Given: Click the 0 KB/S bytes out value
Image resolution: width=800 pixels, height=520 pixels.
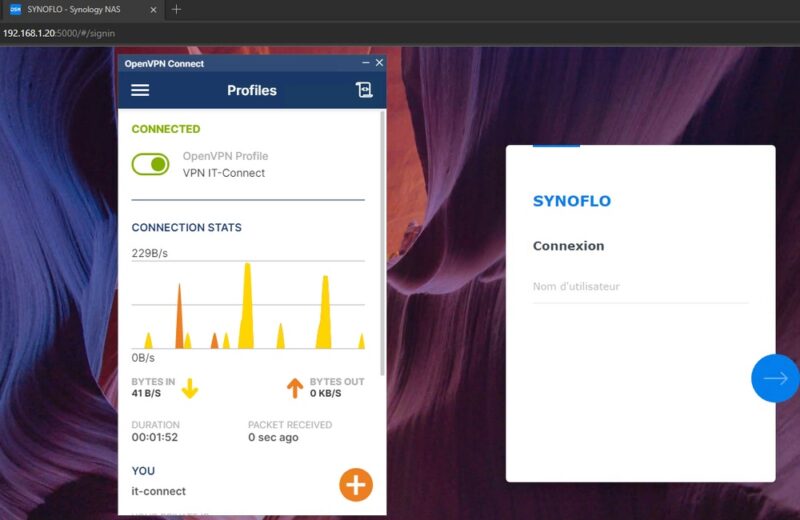Looking at the screenshot, I should click(326, 393).
